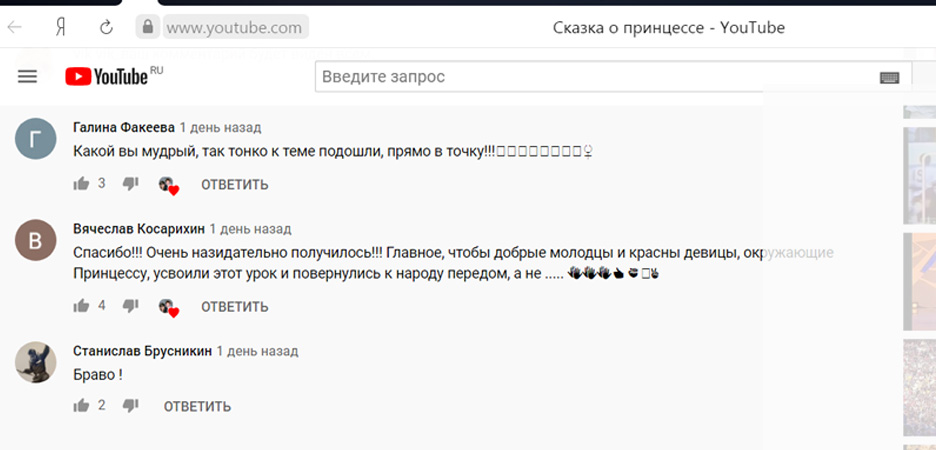Image resolution: width=936 pixels, height=450 pixels.
Task: Open timestamp '1 день назад' on Галина's comment
Action: [x=220, y=128]
